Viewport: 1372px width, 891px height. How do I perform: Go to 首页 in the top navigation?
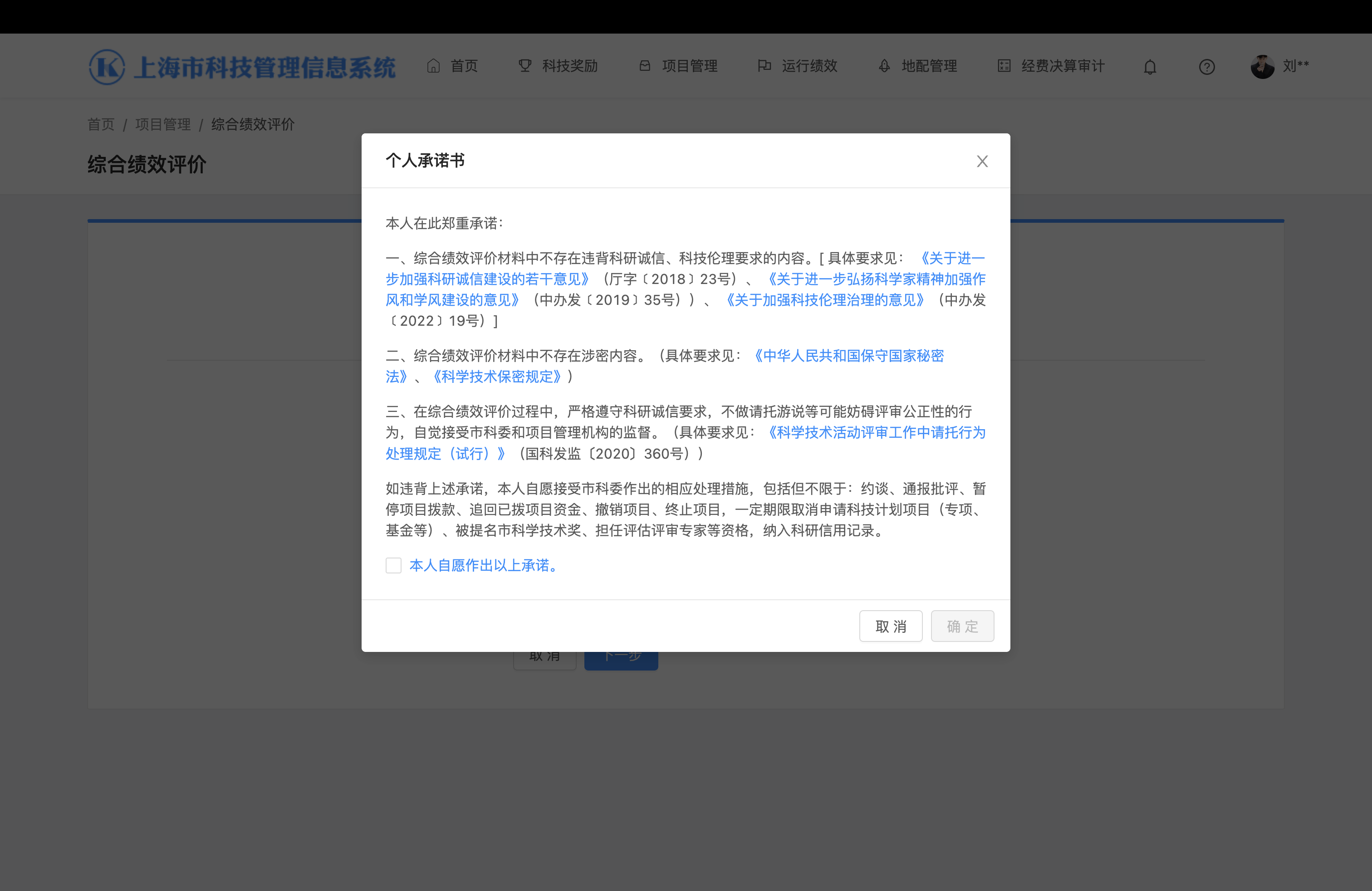[452, 66]
